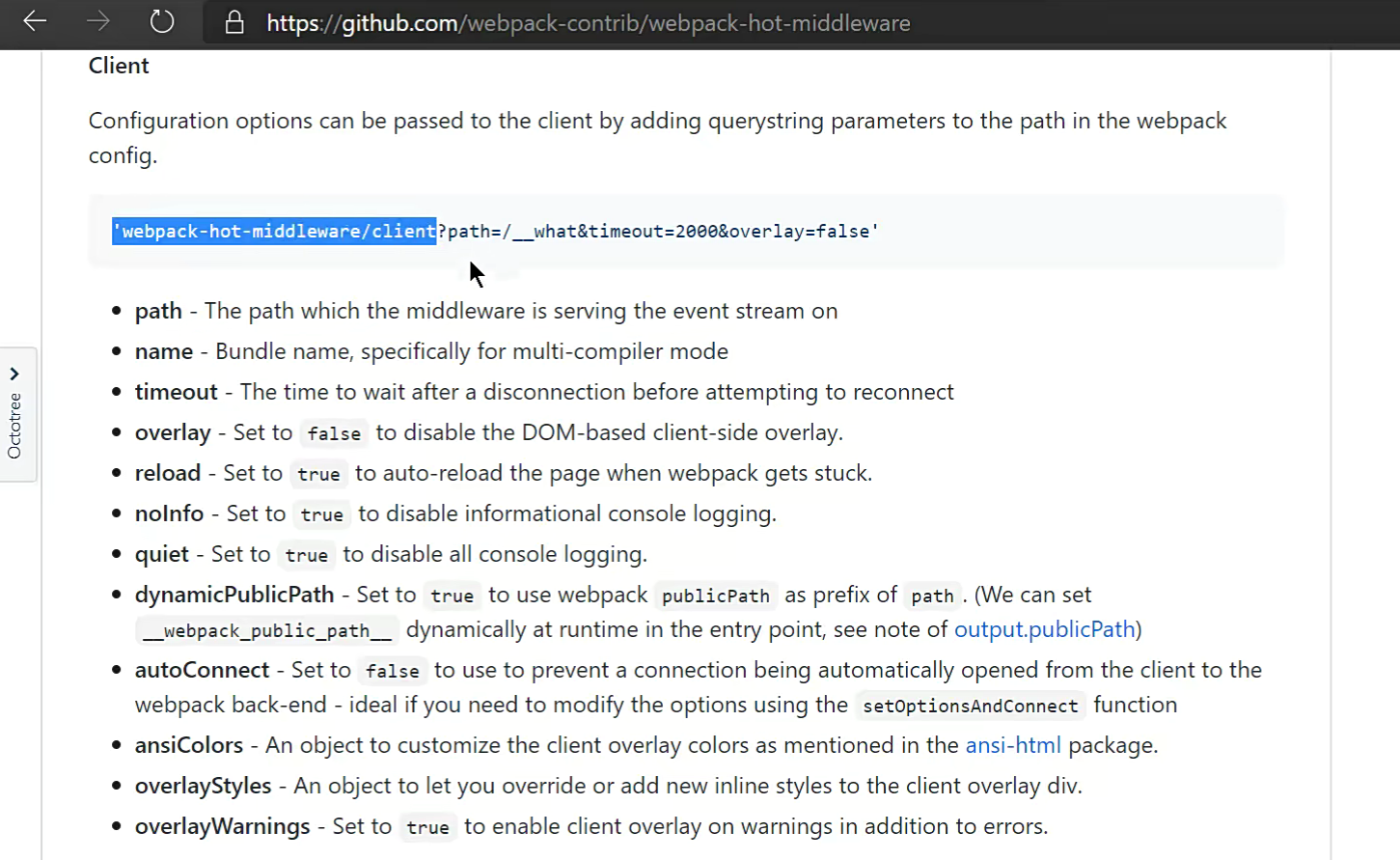The height and width of the screenshot is (860, 1400).
Task: Click the setOptionsAndConnect inline code
Action: [970, 706]
